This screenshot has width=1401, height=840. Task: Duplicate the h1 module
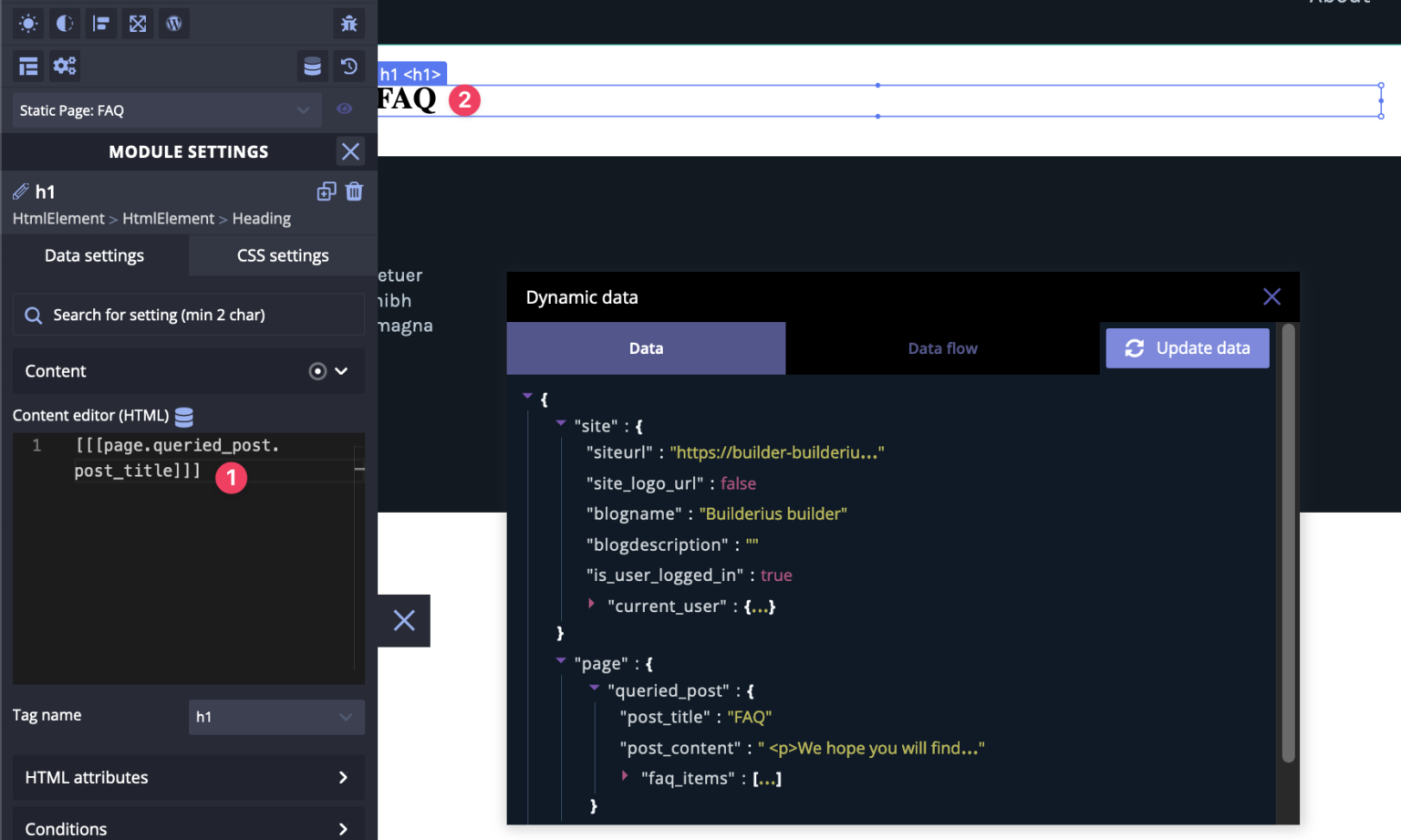coord(326,192)
